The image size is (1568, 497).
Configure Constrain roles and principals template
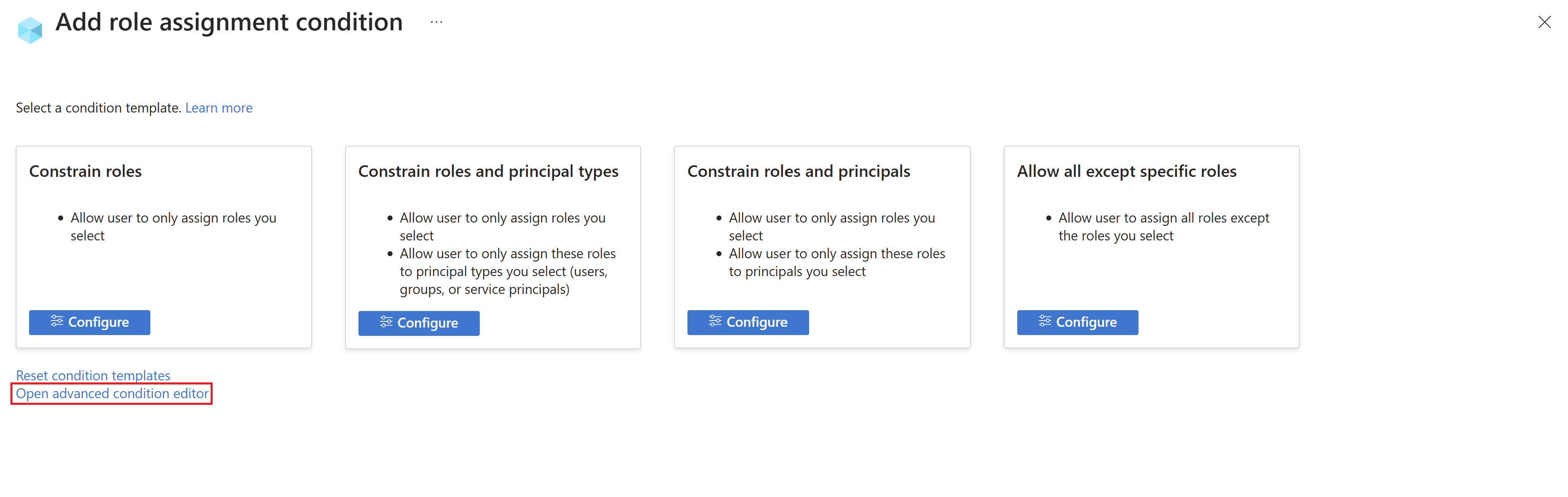click(748, 323)
